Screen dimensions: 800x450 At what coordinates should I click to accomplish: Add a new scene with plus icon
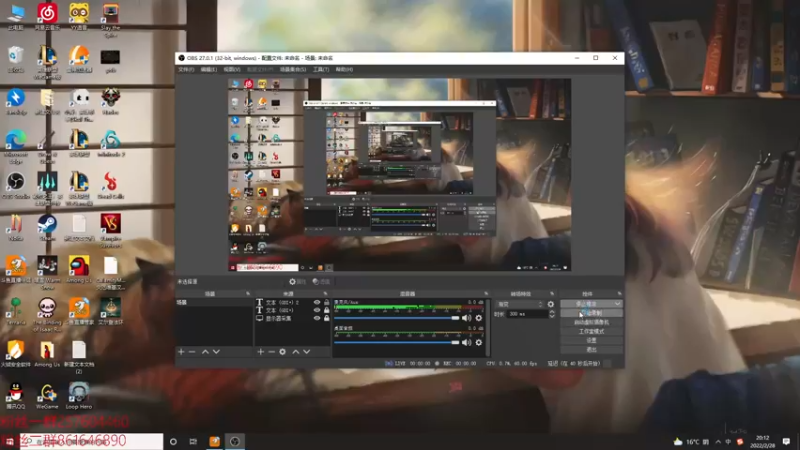coord(181,352)
